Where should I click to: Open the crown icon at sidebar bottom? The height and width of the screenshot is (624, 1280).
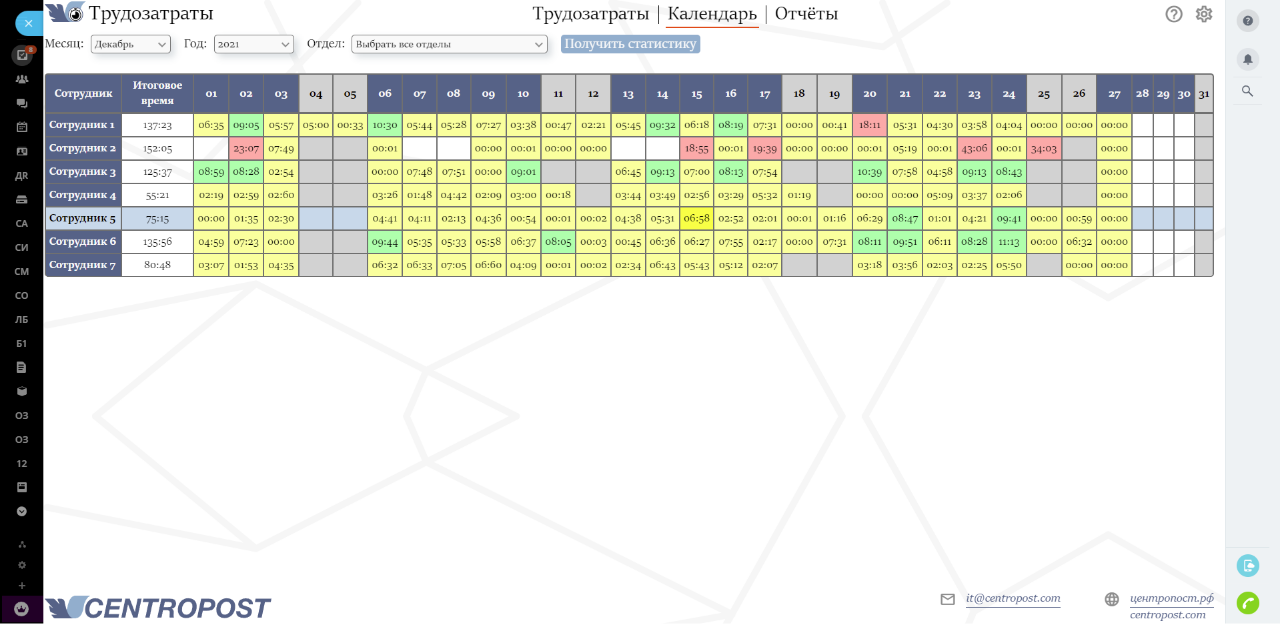(x=22, y=609)
